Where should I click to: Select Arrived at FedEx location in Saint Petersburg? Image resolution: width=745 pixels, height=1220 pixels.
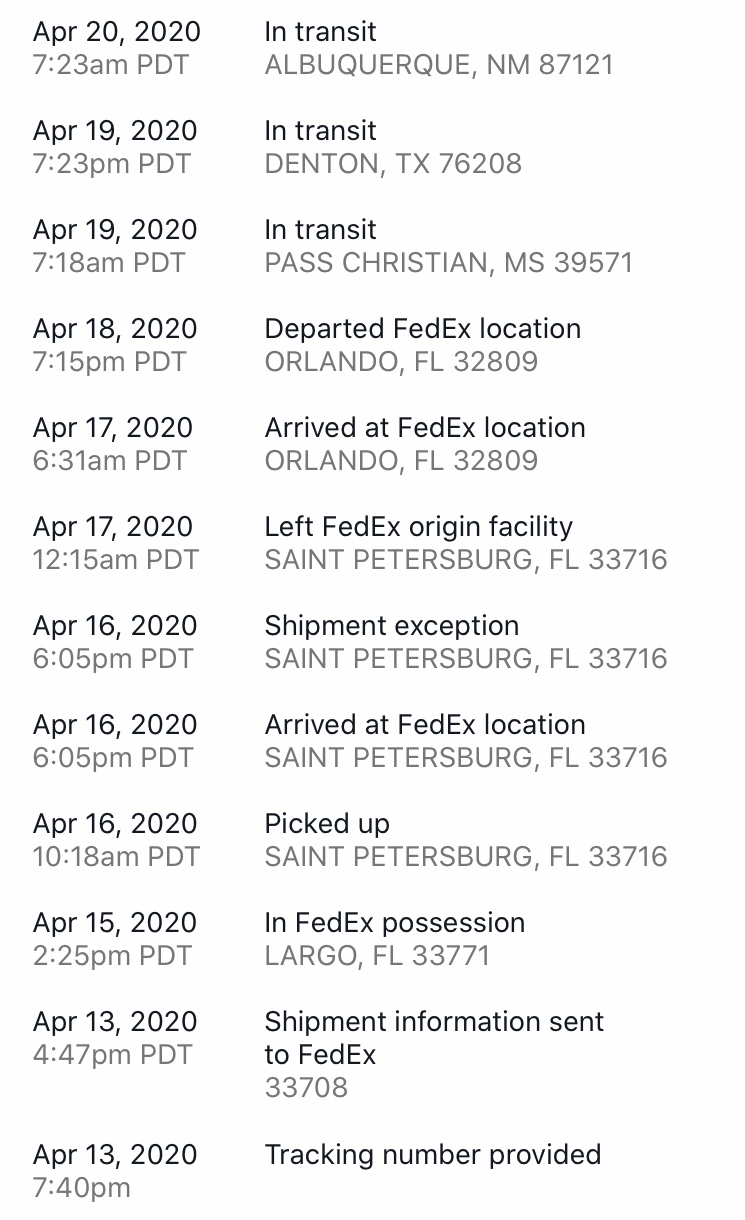pos(425,724)
